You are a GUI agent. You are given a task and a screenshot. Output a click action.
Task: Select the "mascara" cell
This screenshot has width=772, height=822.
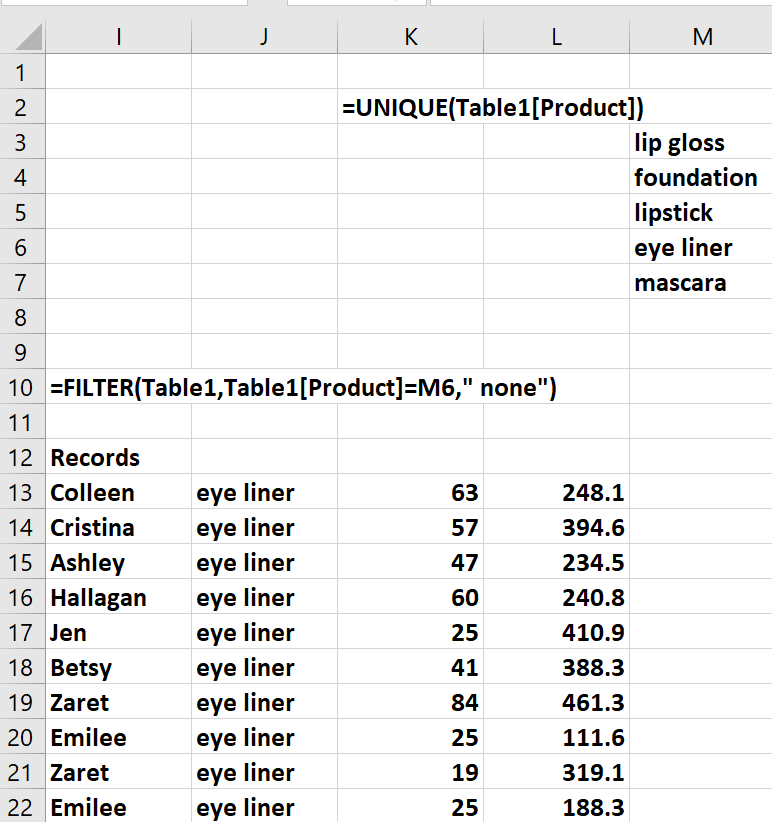(699, 283)
